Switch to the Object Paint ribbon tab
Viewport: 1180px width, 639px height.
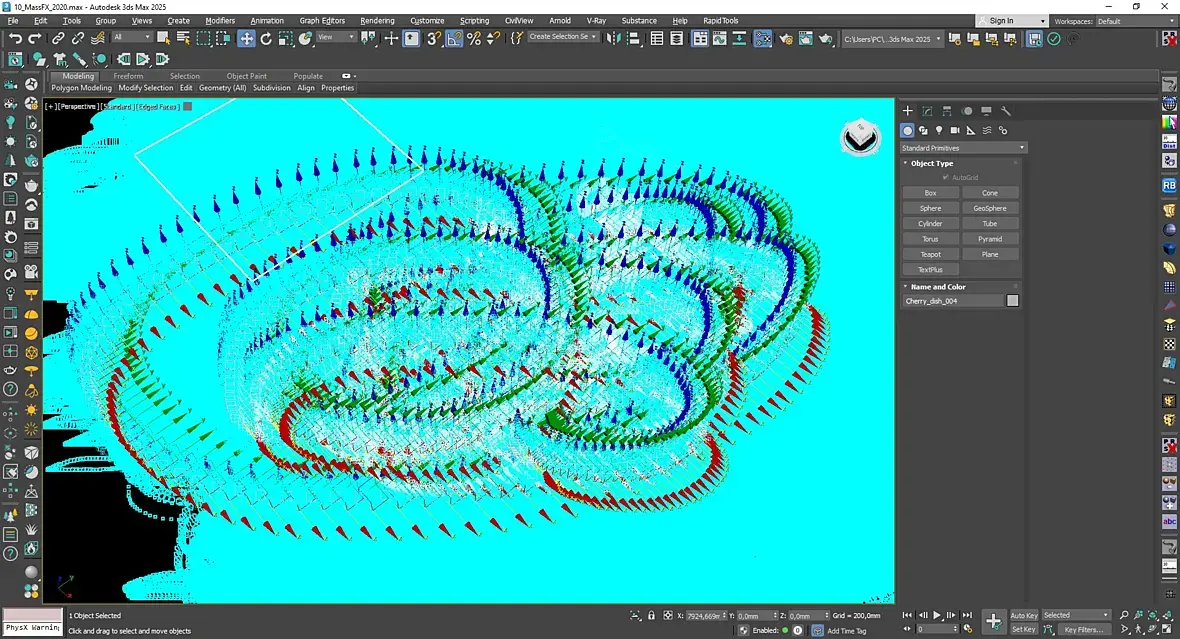[x=246, y=76]
